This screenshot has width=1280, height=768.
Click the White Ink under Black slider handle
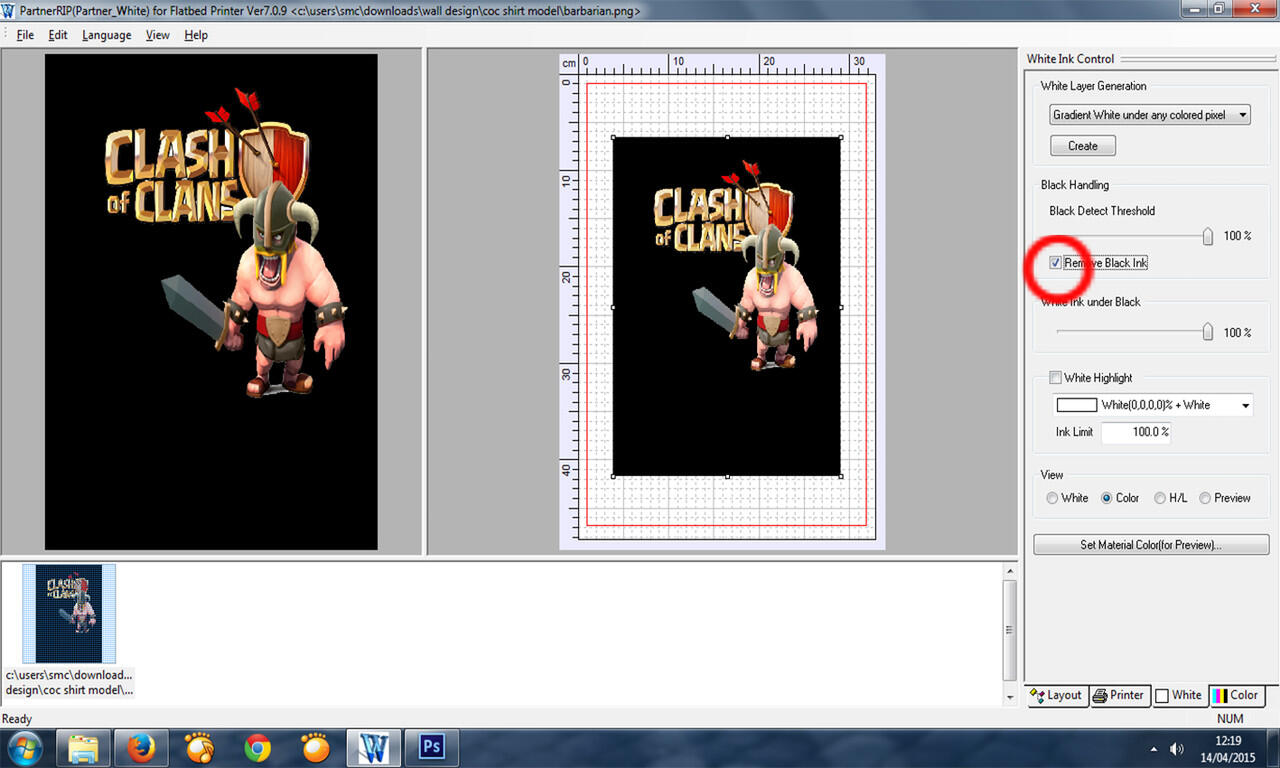(1208, 332)
